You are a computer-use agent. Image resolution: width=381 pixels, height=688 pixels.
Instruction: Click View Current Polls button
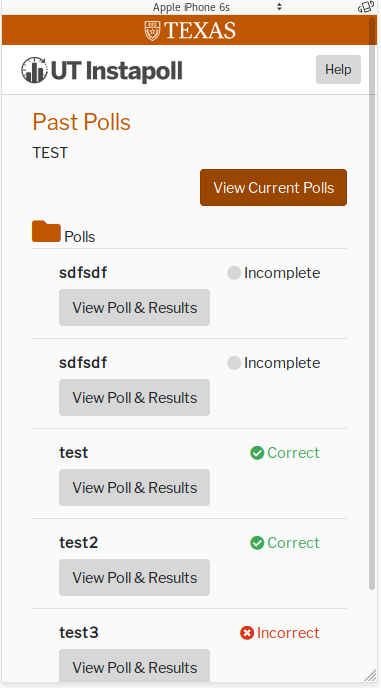pos(273,187)
